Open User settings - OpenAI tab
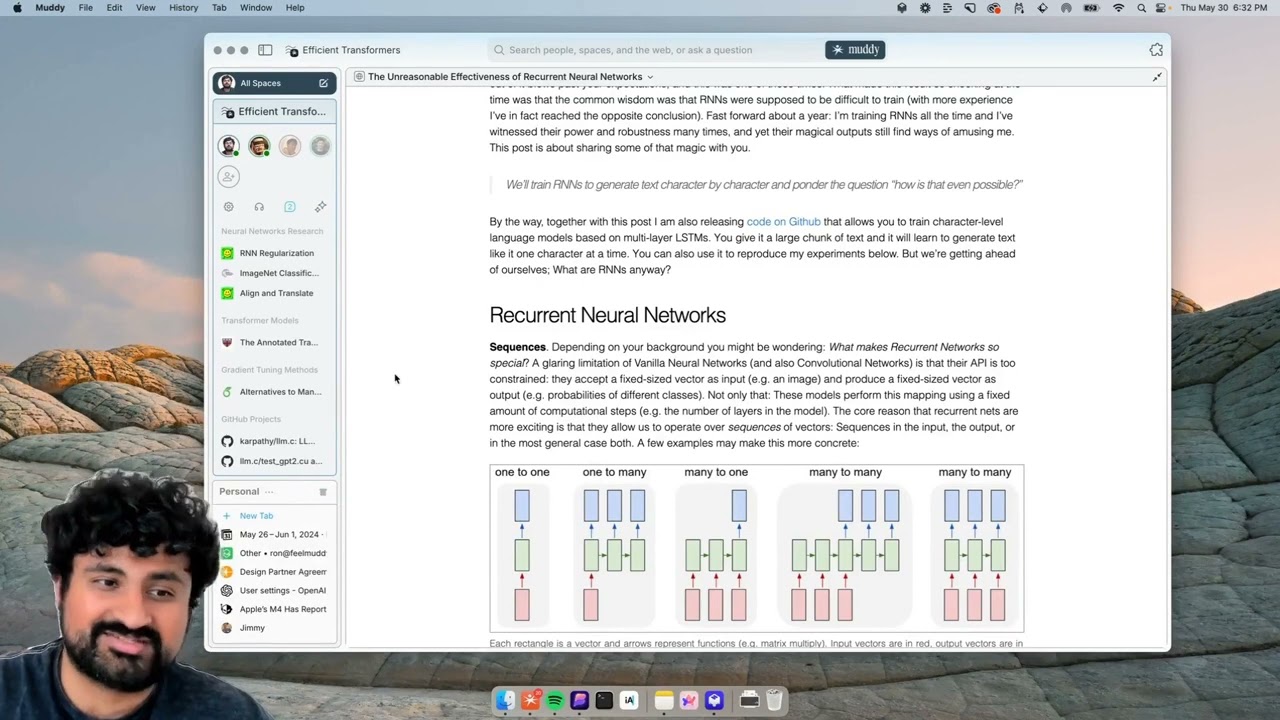Screen dimensions: 1280x720 point(275,590)
